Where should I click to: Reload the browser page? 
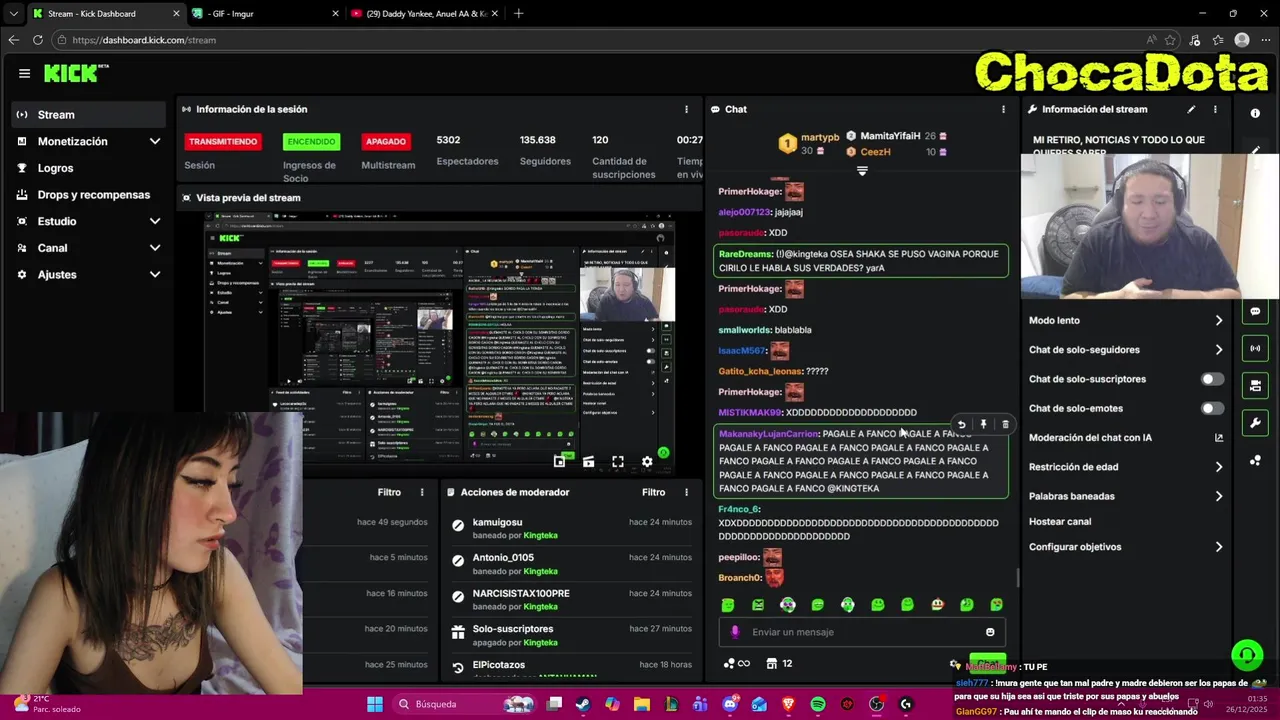point(38,40)
